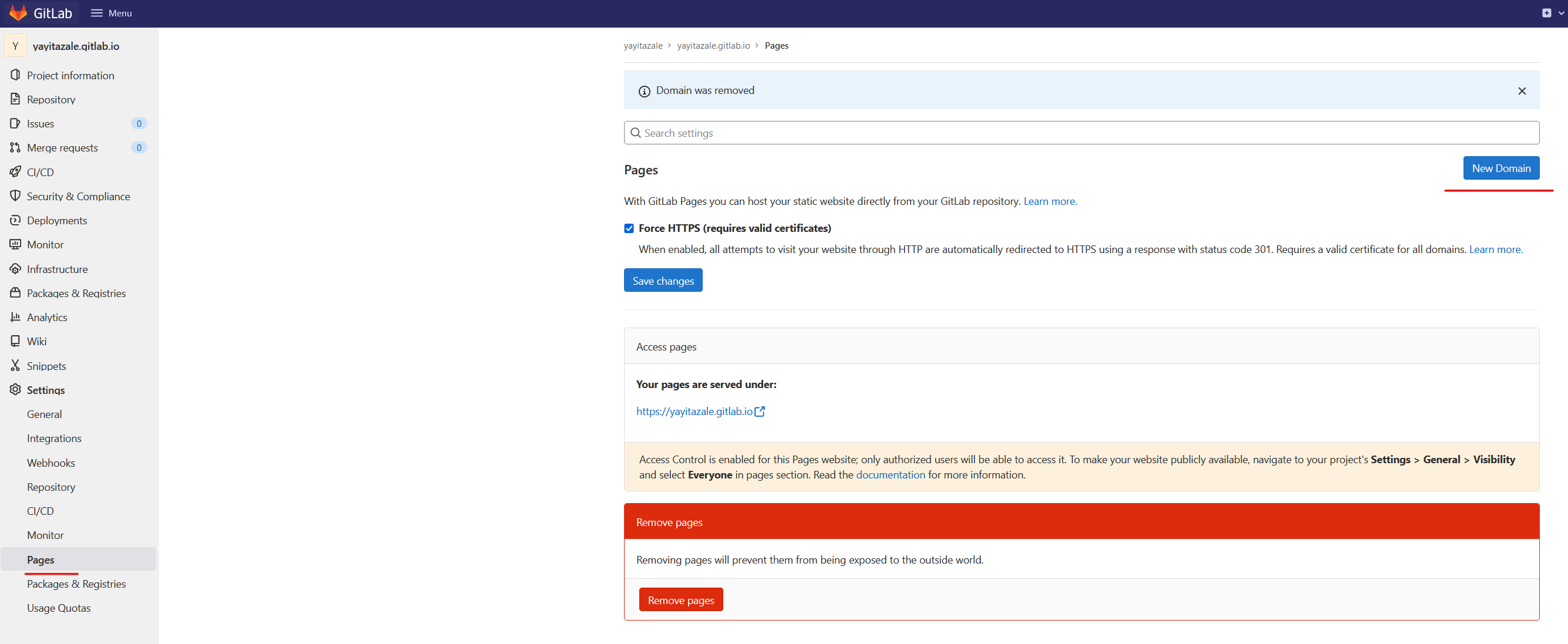The image size is (1568, 644).
Task: Click the Snippets scissors icon
Action: pyautogui.click(x=15, y=365)
